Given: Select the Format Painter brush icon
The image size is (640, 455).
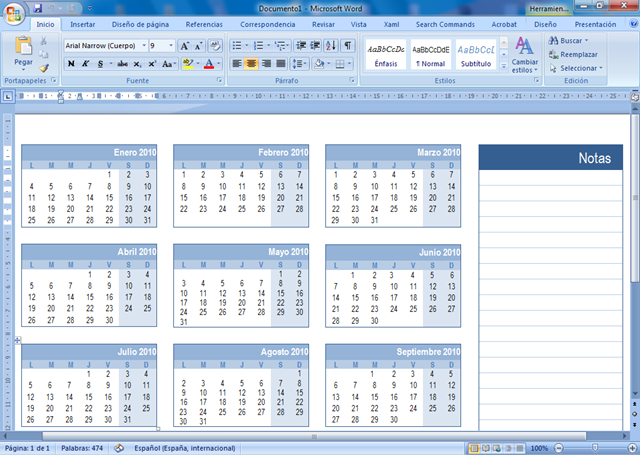Looking at the screenshot, I should point(44,68).
